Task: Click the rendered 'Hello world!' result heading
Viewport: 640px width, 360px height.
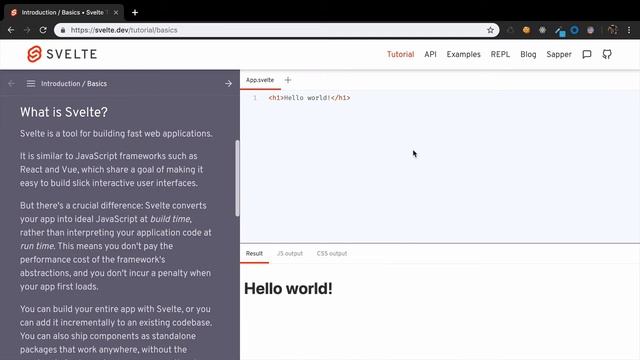Action: (x=288, y=289)
